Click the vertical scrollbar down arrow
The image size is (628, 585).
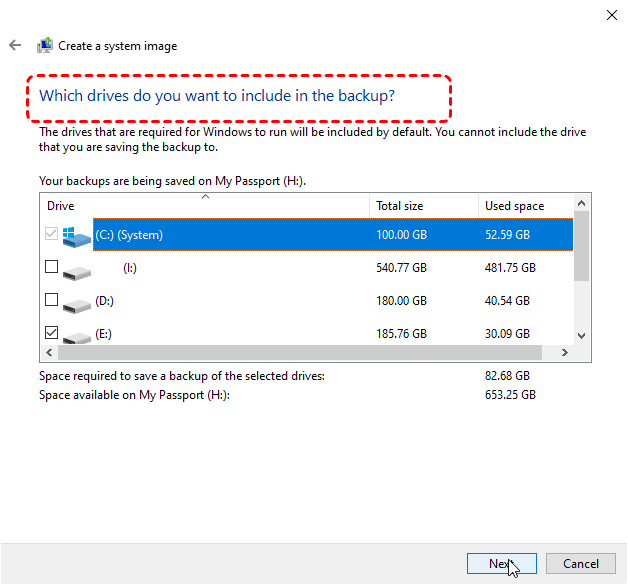582,337
